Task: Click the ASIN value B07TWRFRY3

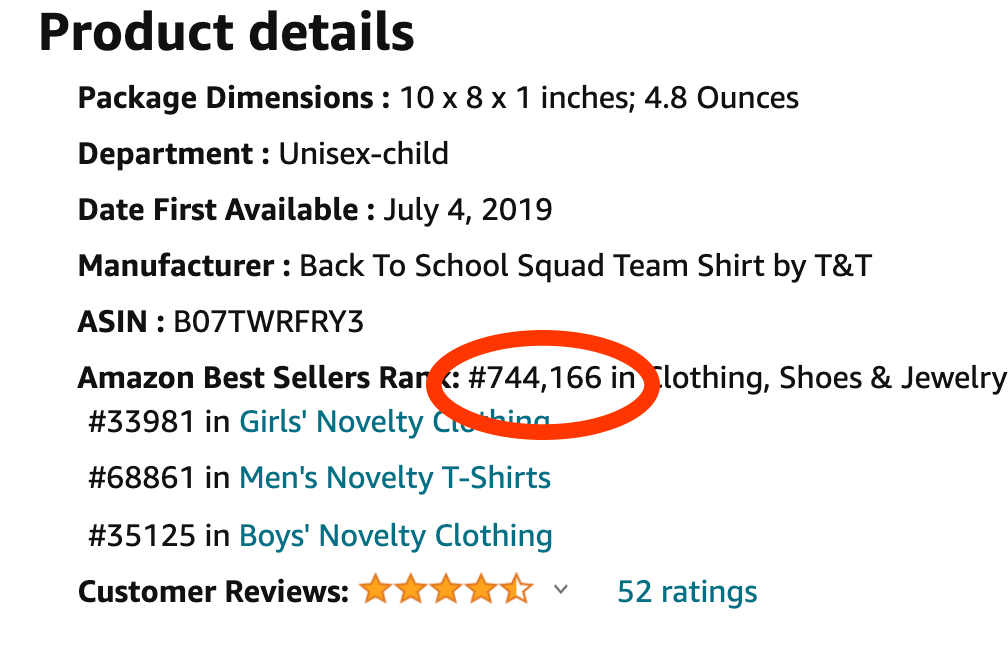Action: 269,321
